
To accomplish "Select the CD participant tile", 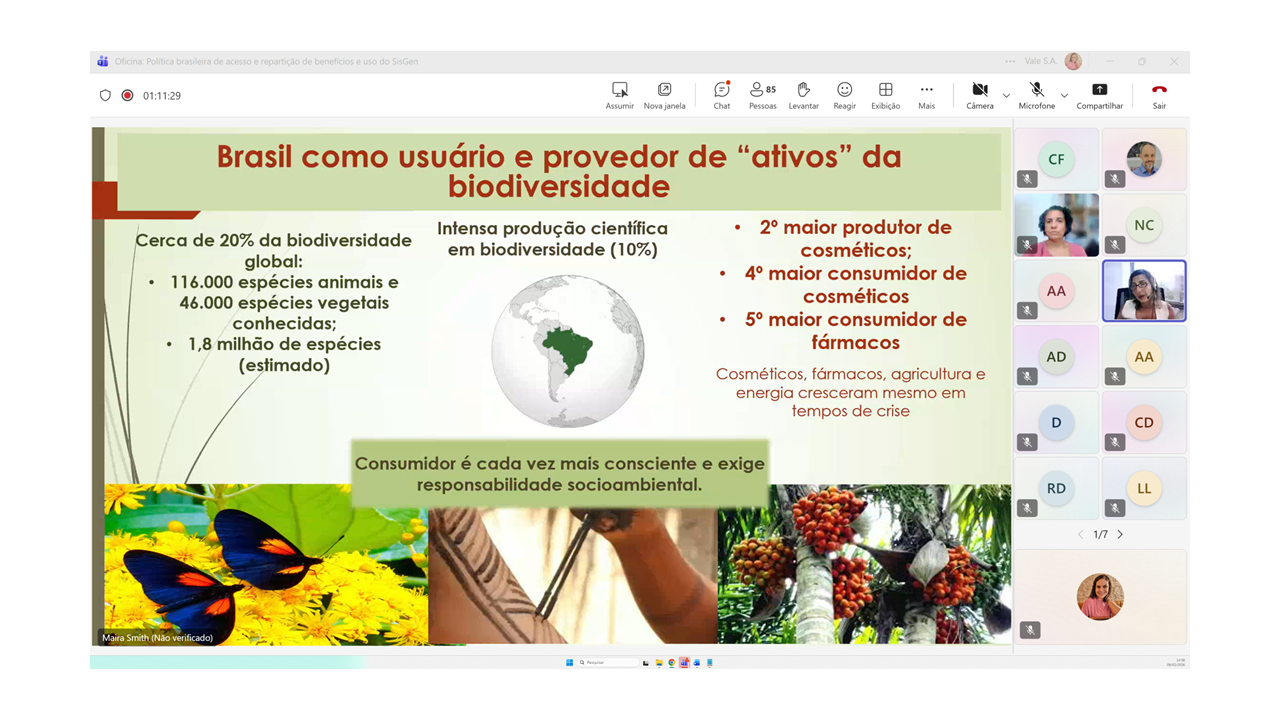I will click(1144, 423).
